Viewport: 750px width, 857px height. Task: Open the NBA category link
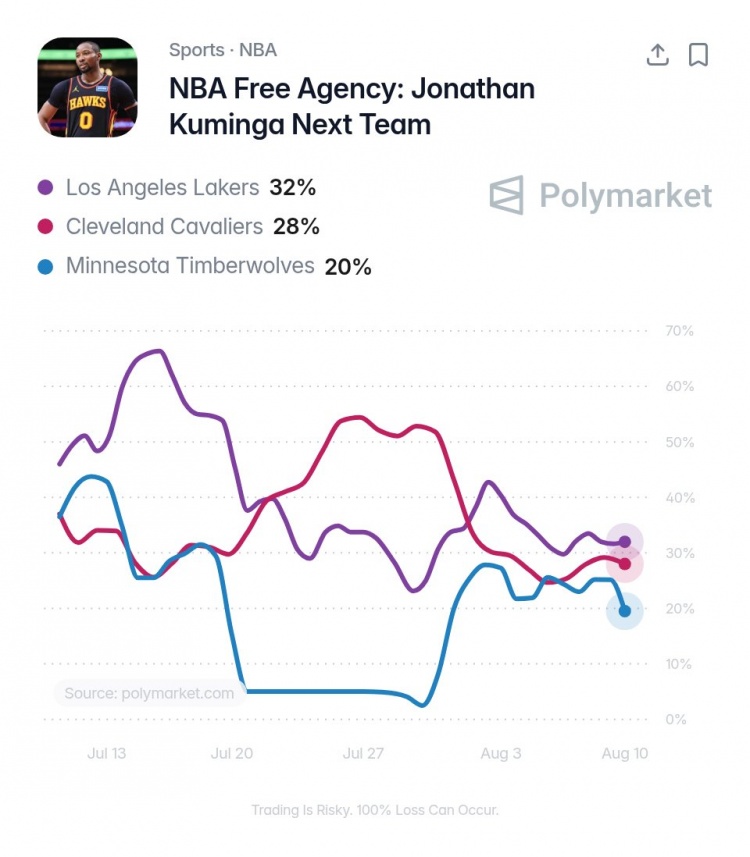[258, 50]
